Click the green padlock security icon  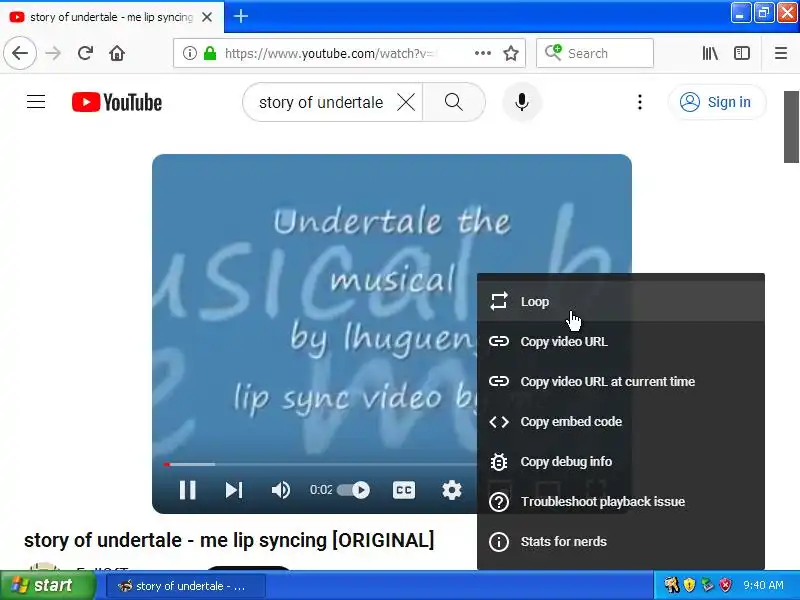pos(210,53)
